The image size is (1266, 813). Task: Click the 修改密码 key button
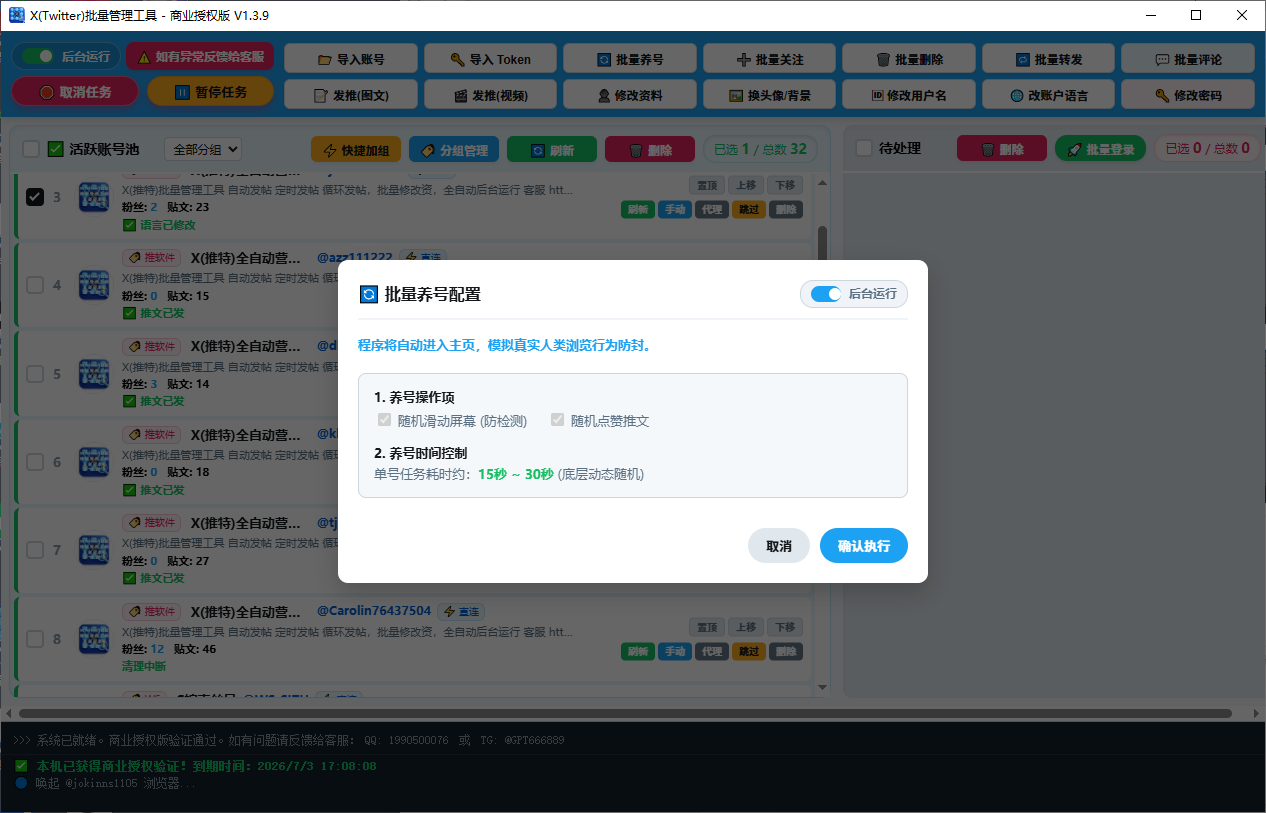pos(1187,96)
